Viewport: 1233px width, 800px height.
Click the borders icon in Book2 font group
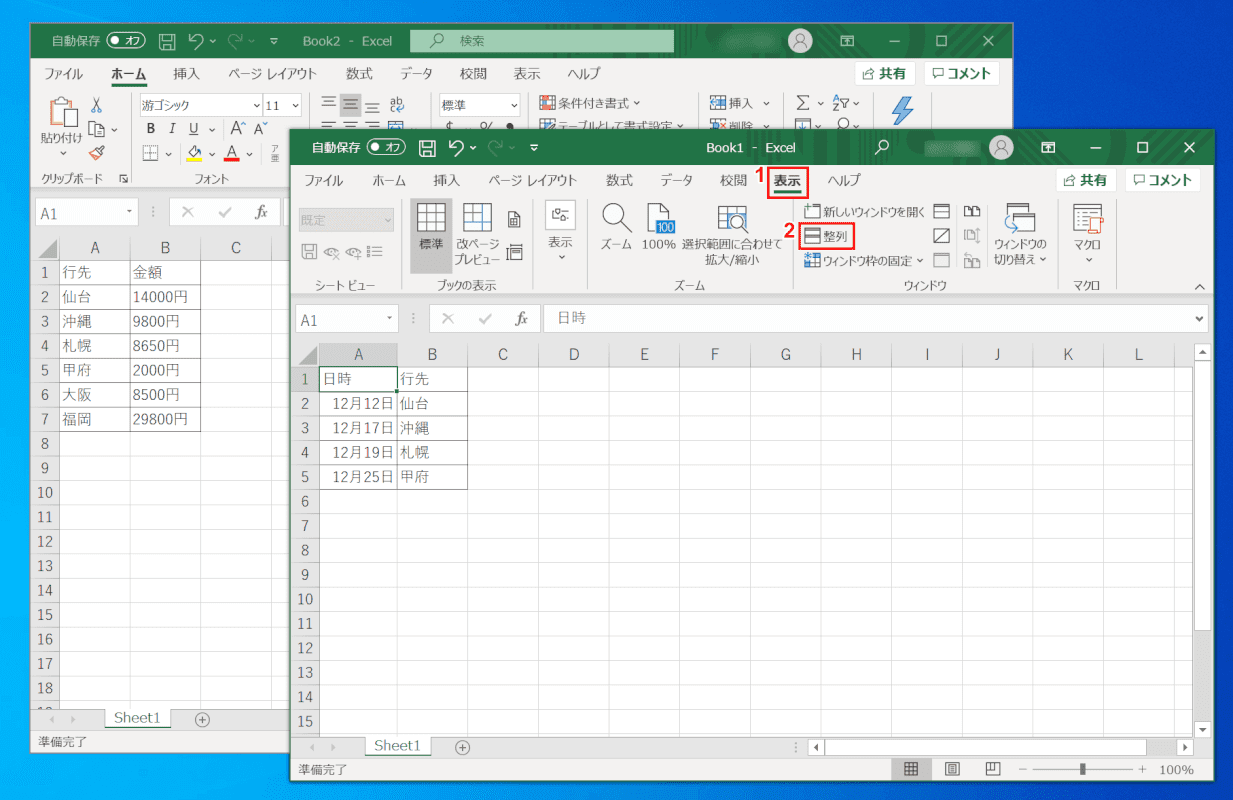coord(150,153)
